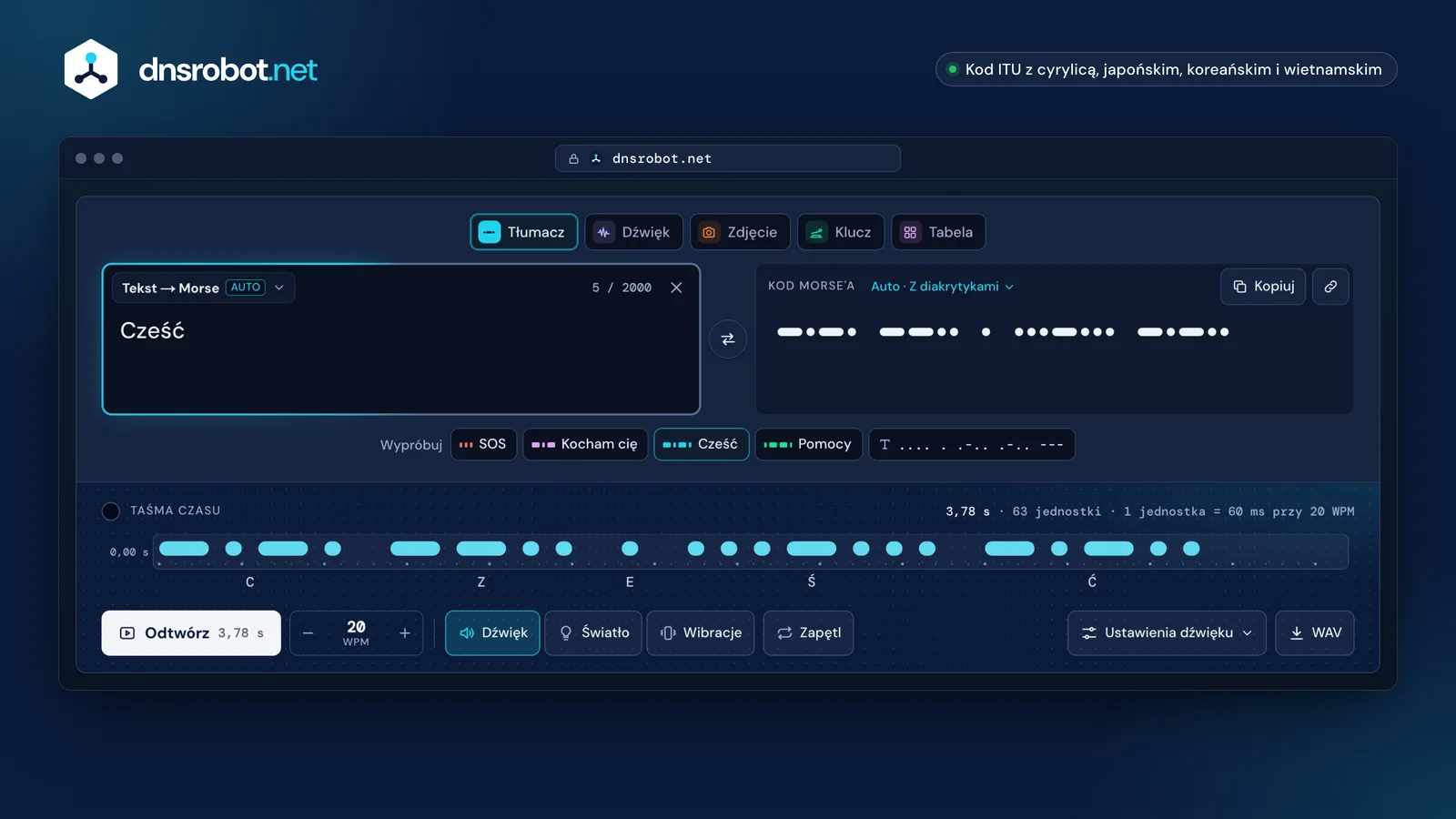
Task: Open the Dźwięk tab at top
Action: (x=633, y=232)
